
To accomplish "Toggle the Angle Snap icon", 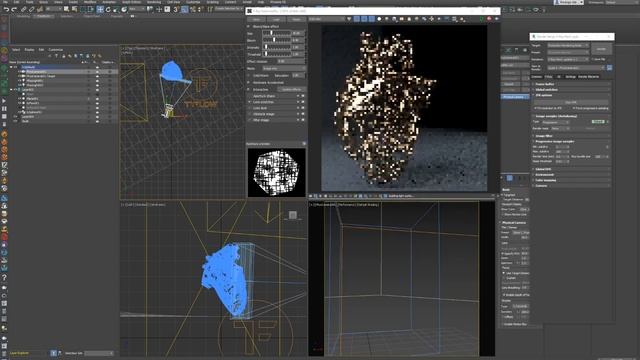I will [x=184, y=9].
